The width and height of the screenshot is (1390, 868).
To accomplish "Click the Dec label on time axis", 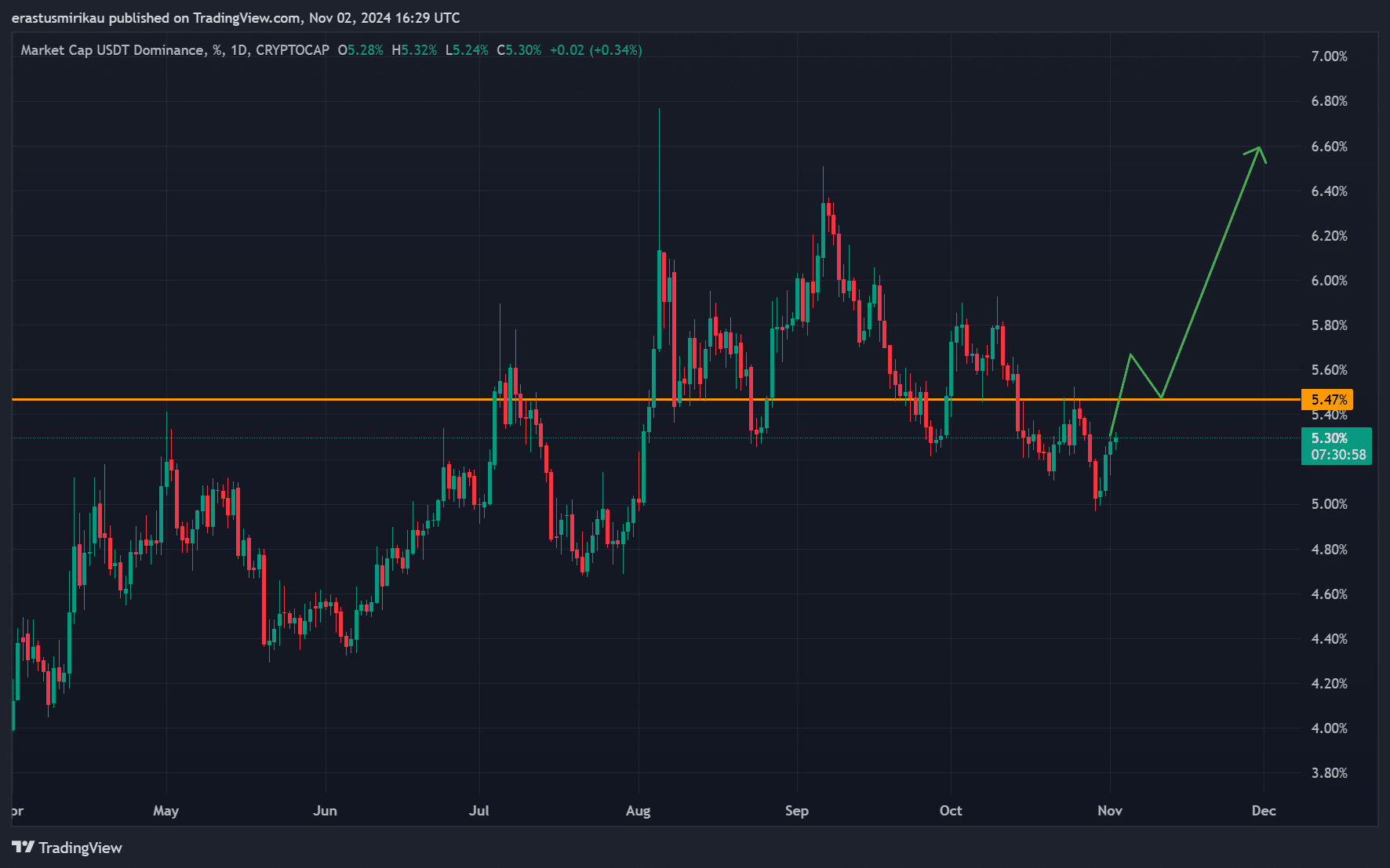I will 1263,811.
